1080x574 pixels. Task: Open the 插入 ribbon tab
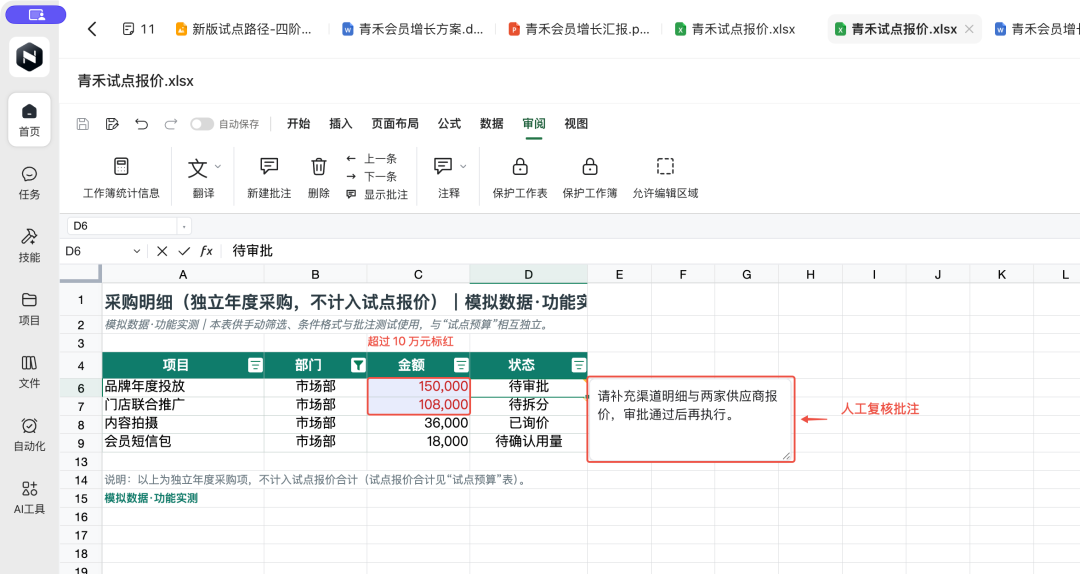point(340,123)
